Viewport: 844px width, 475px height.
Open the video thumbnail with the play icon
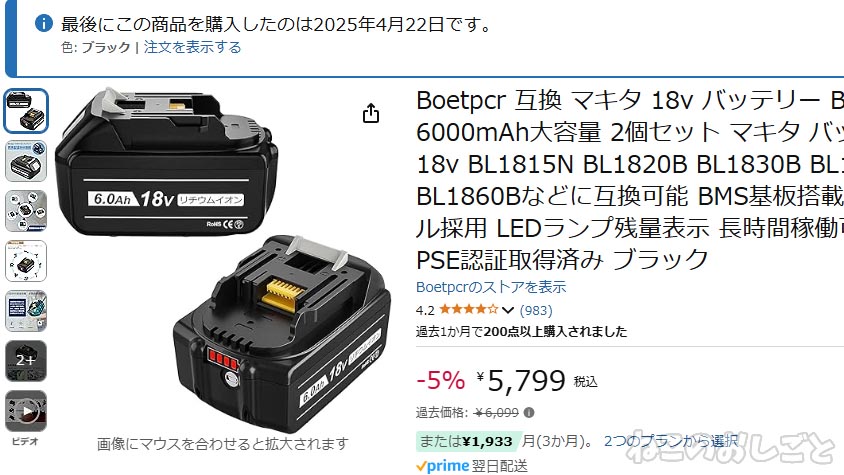click(x=26, y=411)
